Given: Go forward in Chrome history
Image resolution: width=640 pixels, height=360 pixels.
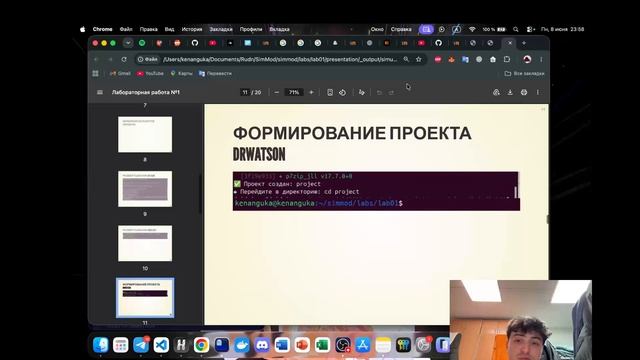Looking at the screenshot, I should pyautogui.click(x=110, y=59).
